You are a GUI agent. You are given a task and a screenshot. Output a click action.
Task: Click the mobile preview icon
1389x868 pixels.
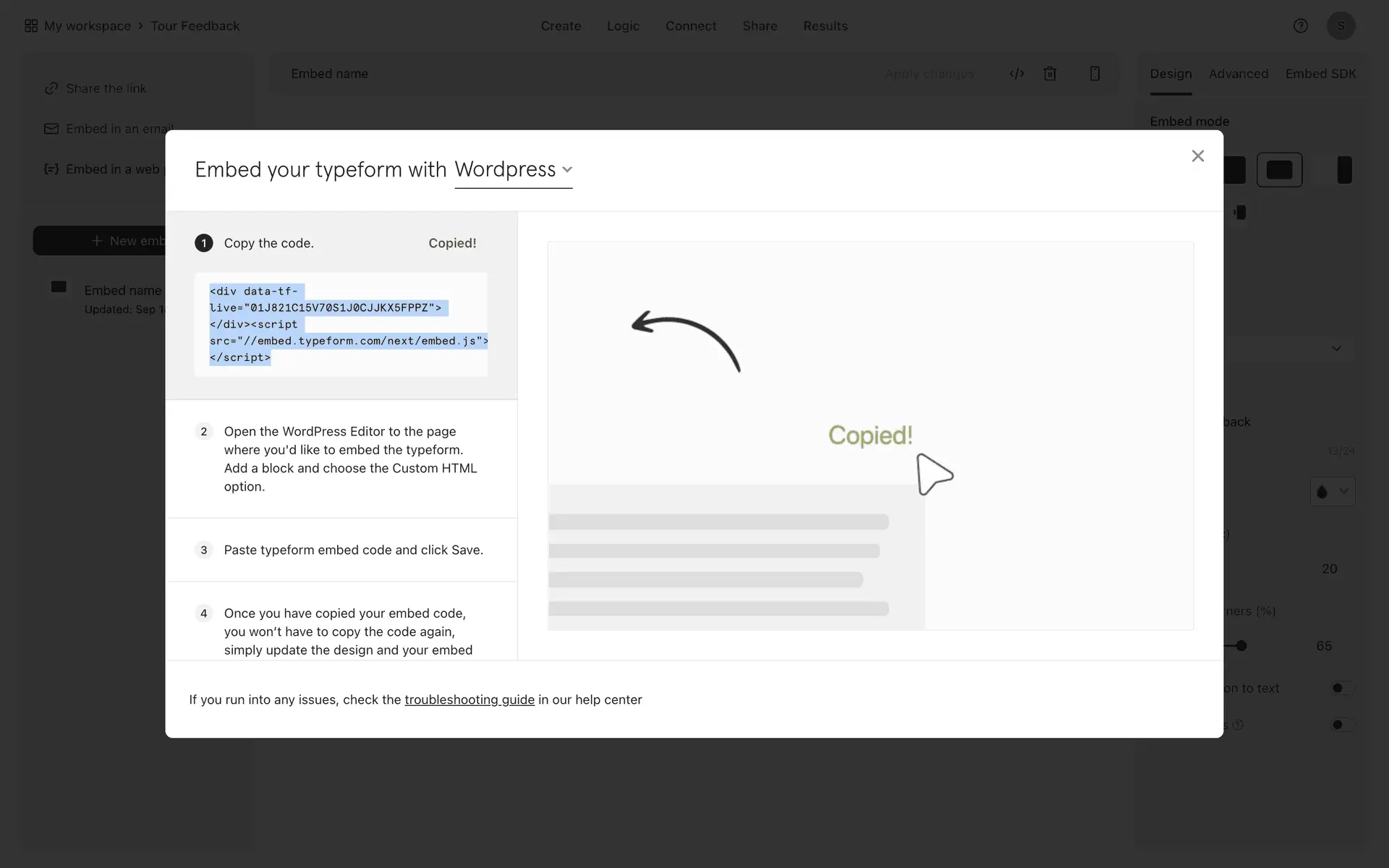[1095, 74]
